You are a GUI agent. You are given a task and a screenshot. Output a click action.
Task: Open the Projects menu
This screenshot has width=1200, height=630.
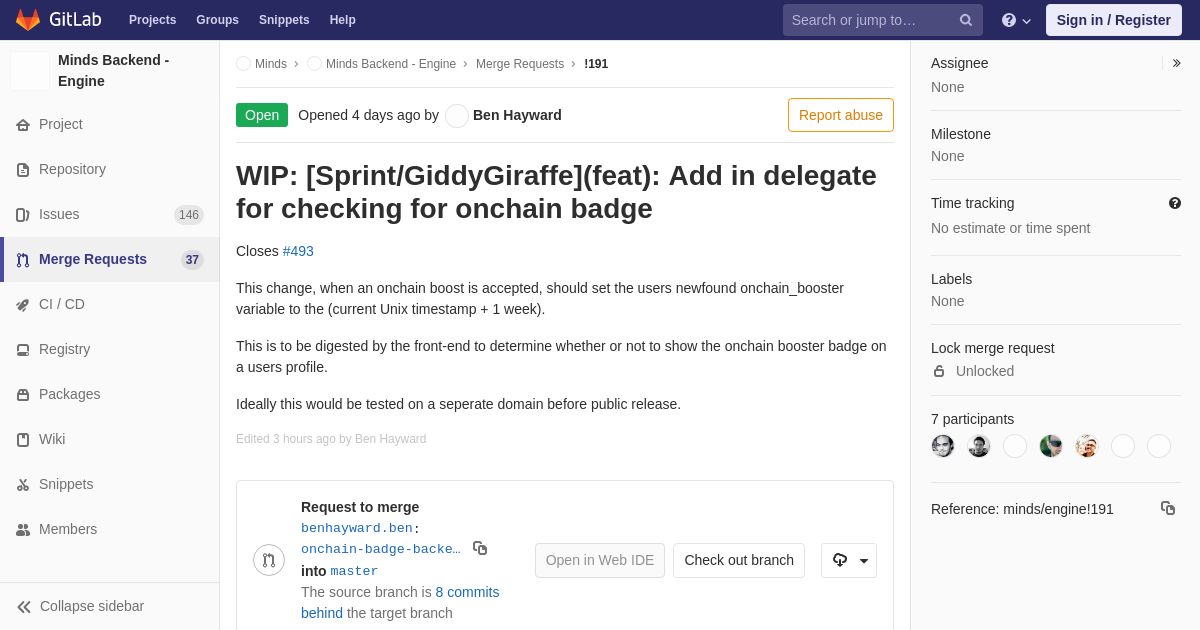pyautogui.click(x=152, y=20)
